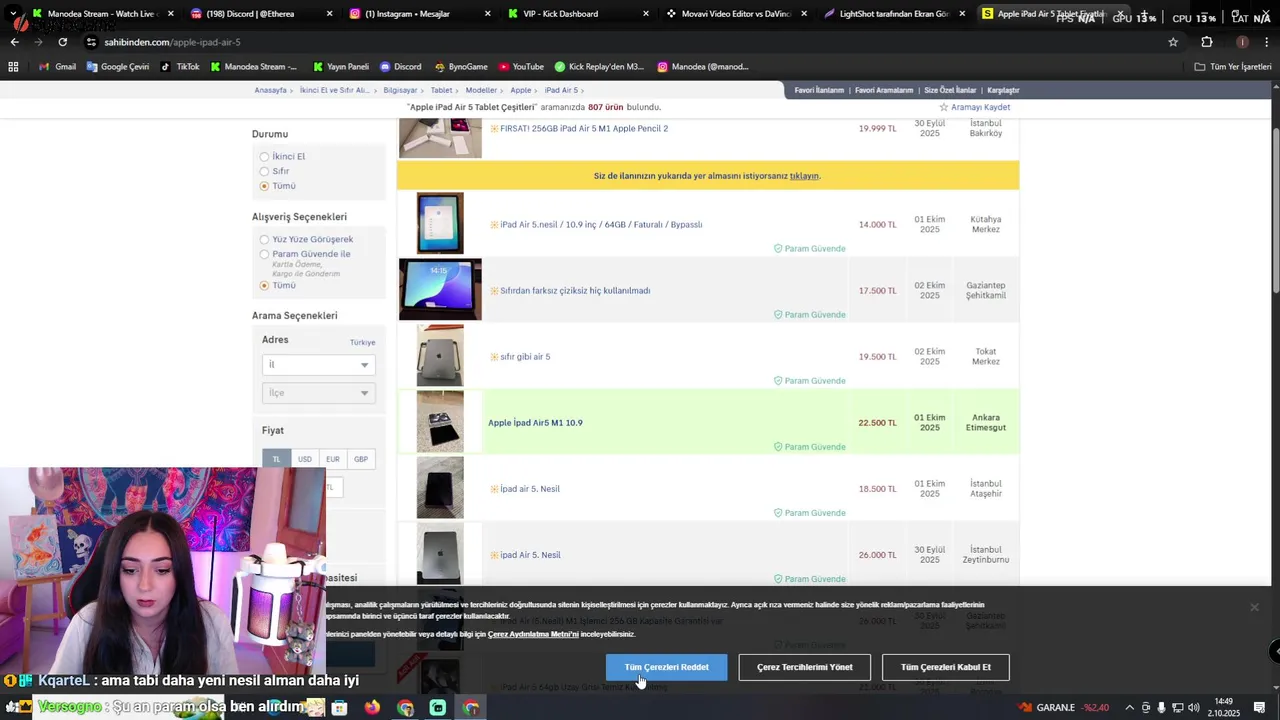
Task: Choose TL currency toggle
Action: tap(277, 459)
